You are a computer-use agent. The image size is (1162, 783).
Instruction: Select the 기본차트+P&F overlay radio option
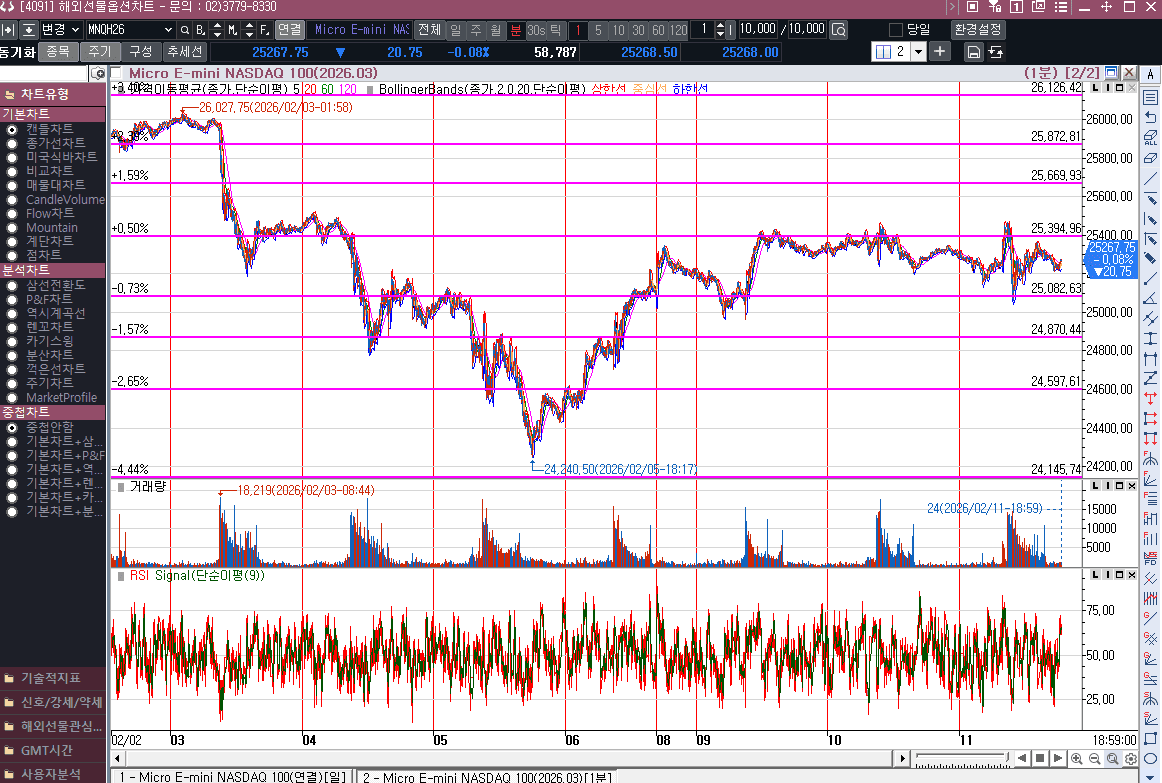coord(12,455)
